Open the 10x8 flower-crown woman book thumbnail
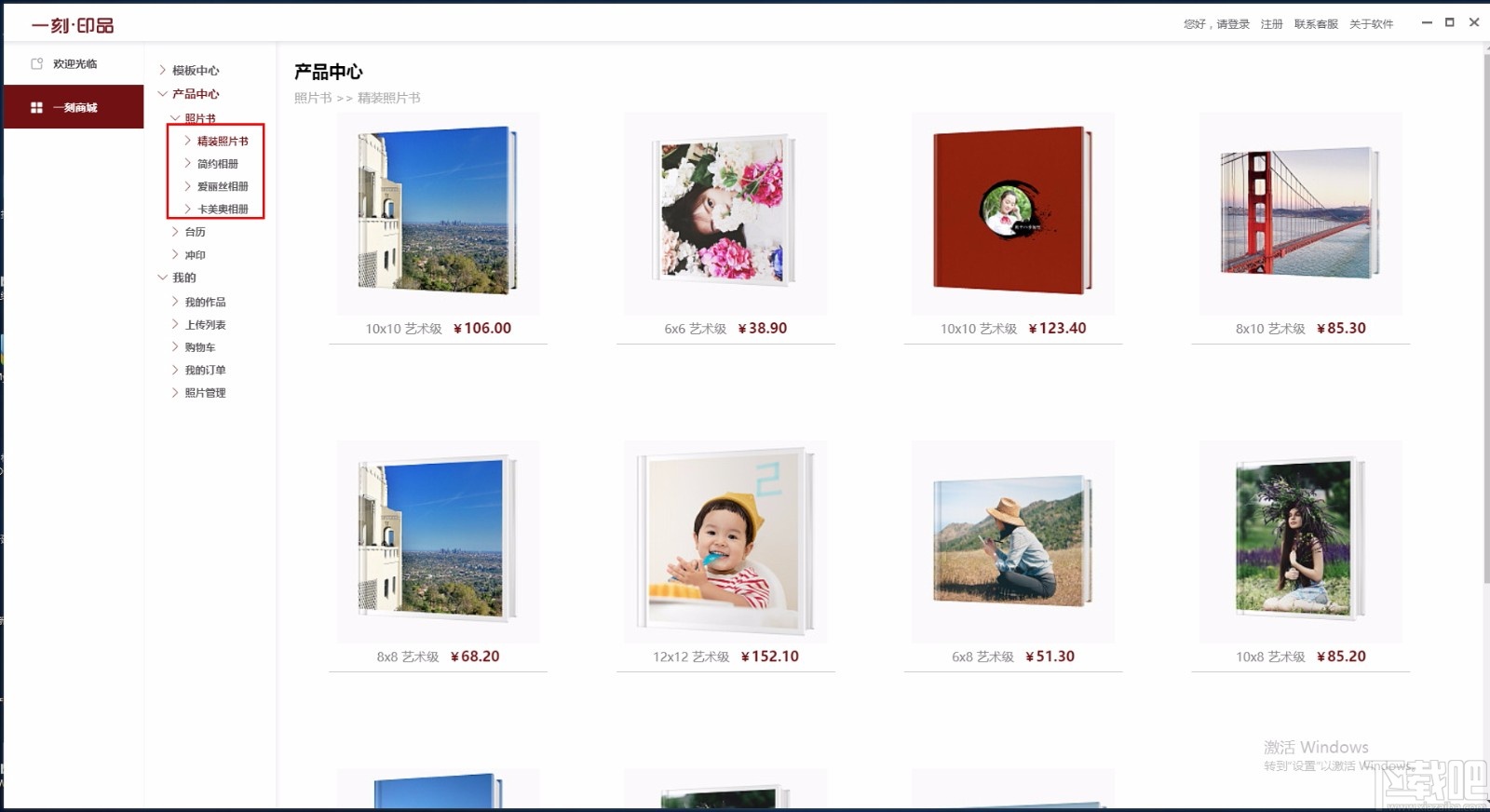The image size is (1490, 812). pos(1300,541)
